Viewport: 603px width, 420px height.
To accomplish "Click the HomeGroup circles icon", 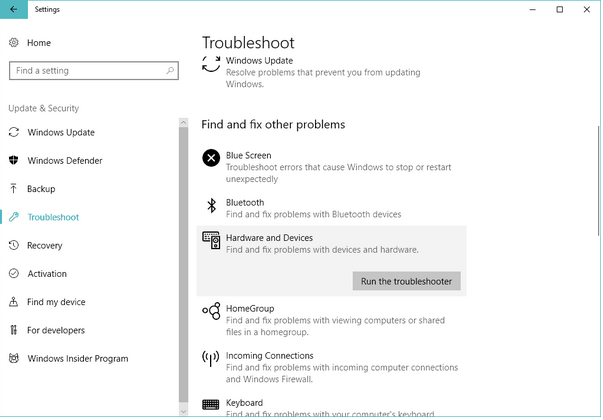I will (212, 311).
